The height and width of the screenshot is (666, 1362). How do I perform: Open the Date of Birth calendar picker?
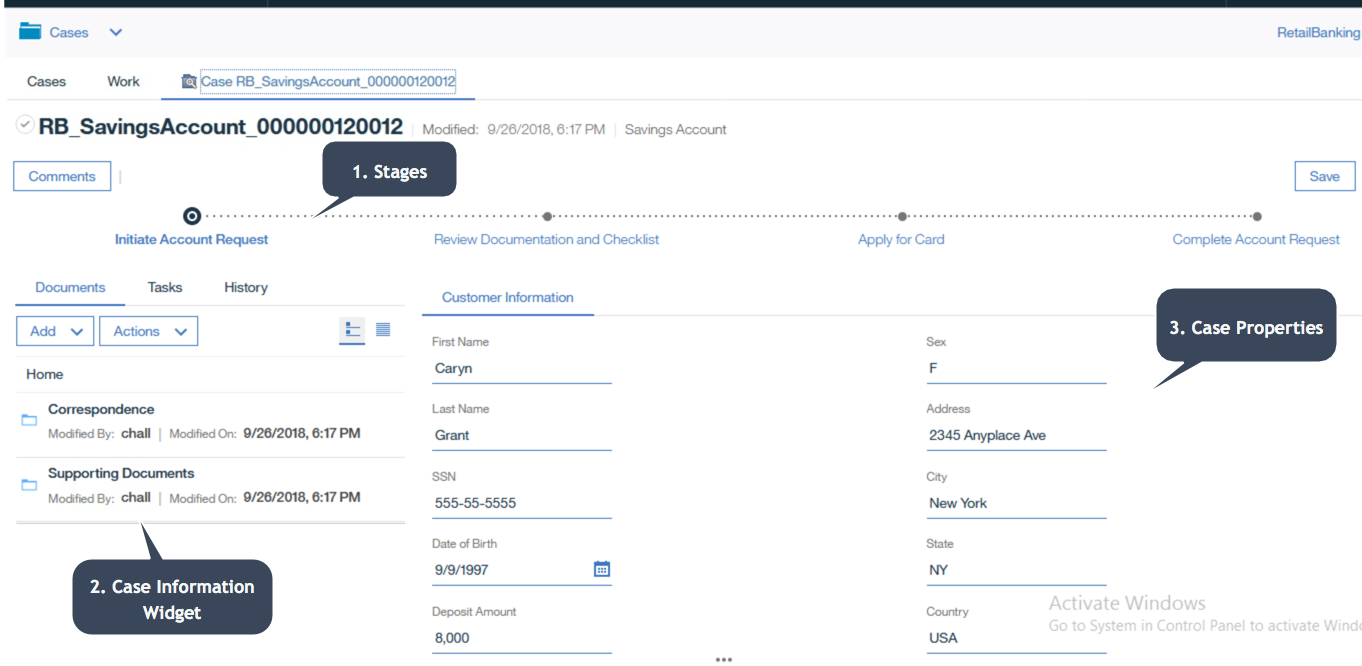click(x=602, y=569)
